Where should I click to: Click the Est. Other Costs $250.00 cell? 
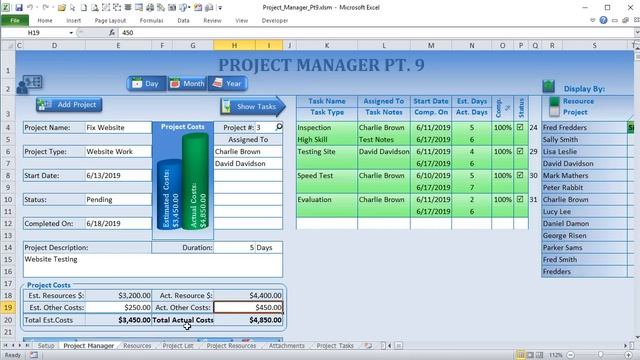(118, 307)
